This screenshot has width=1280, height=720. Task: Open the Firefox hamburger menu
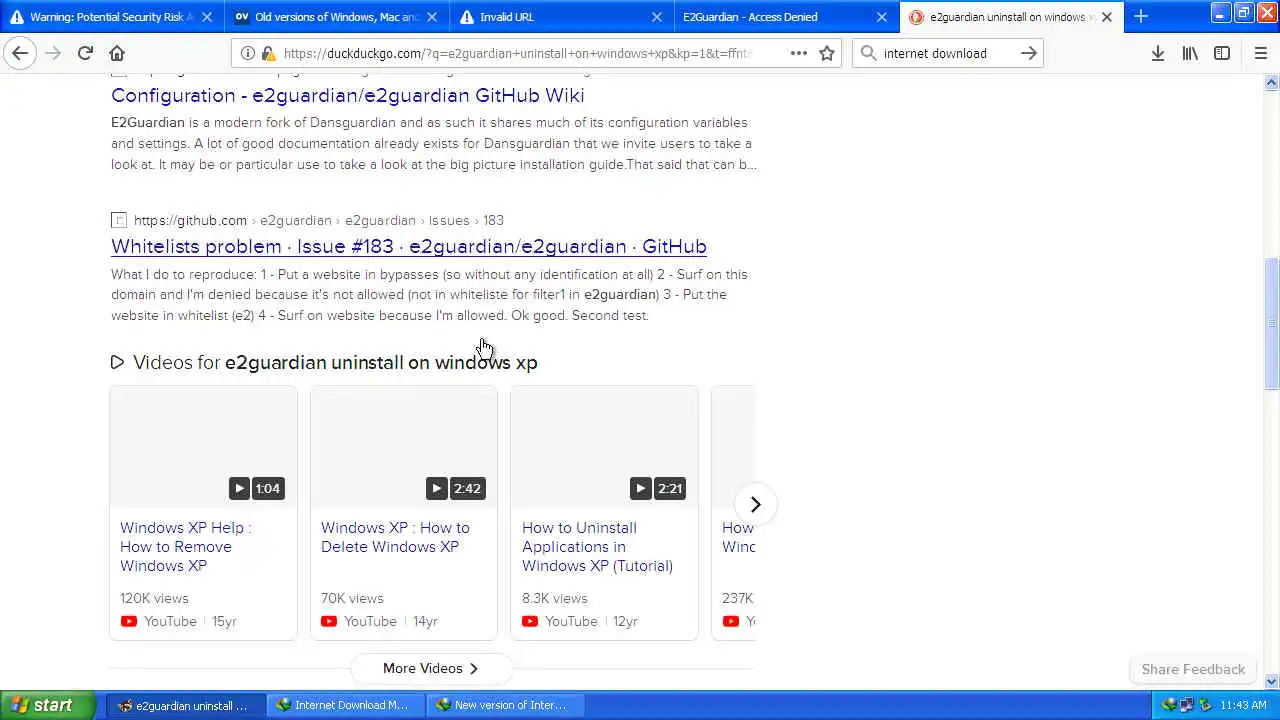1260,53
